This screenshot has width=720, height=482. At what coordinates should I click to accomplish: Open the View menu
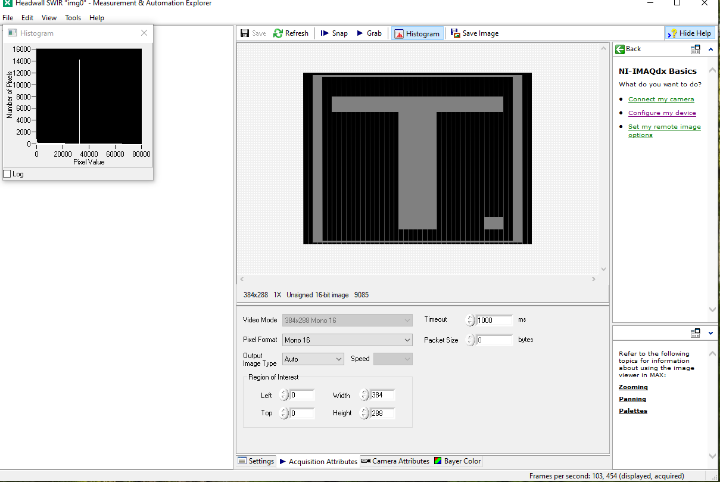pos(49,17)
